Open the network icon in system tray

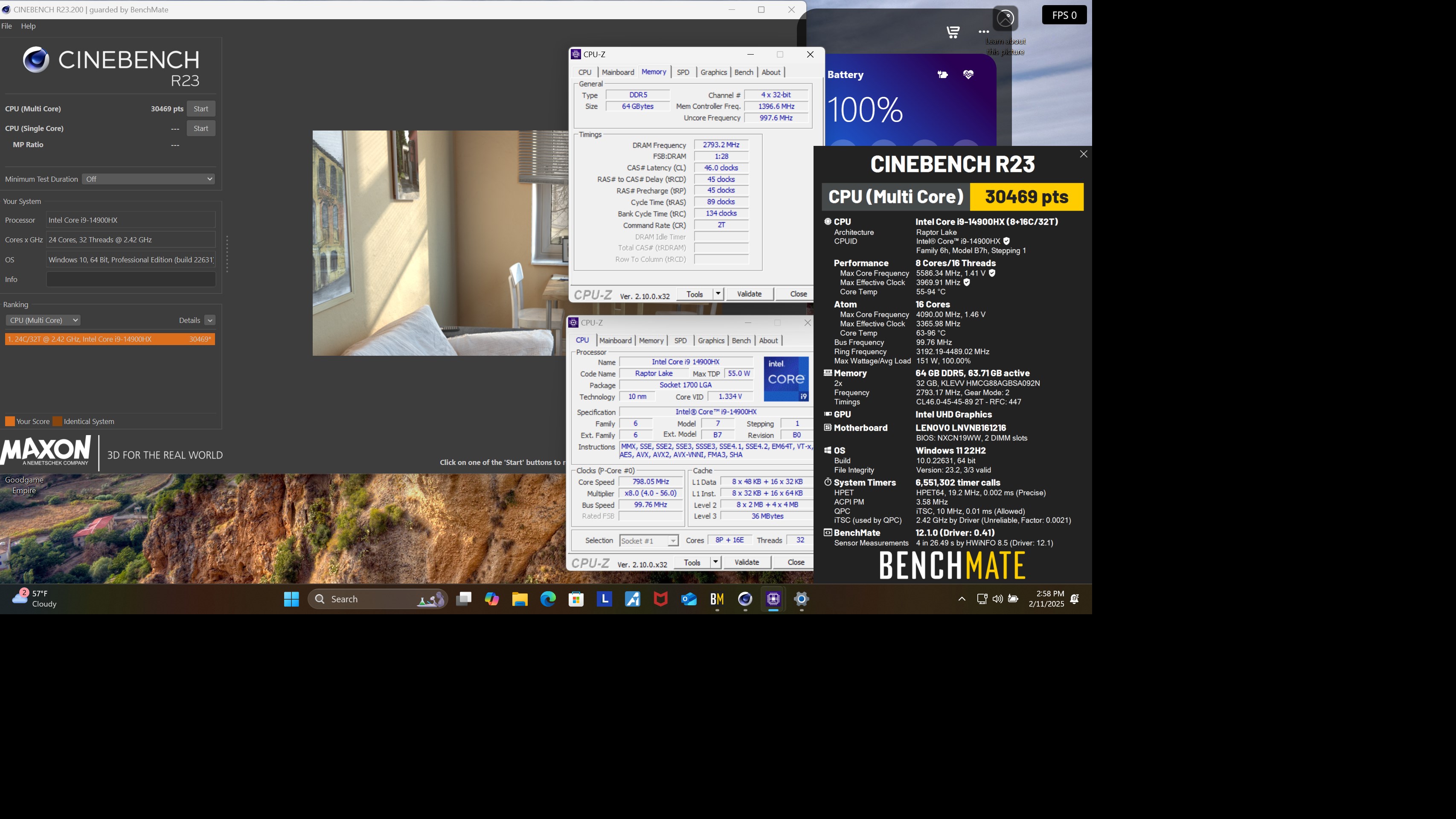(x=982, y=599)
